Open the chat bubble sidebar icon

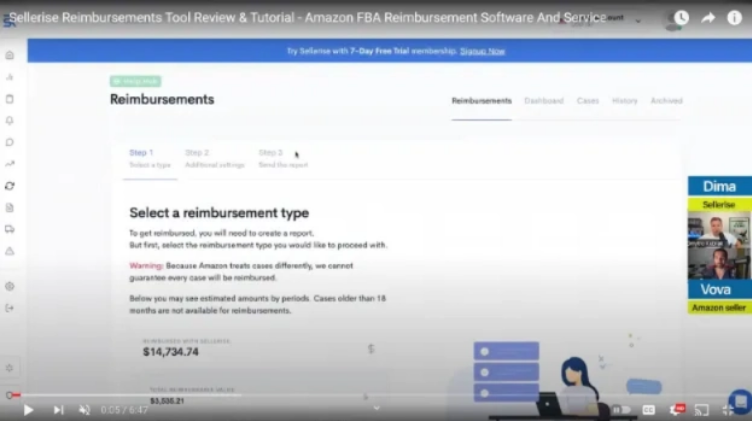10,142
